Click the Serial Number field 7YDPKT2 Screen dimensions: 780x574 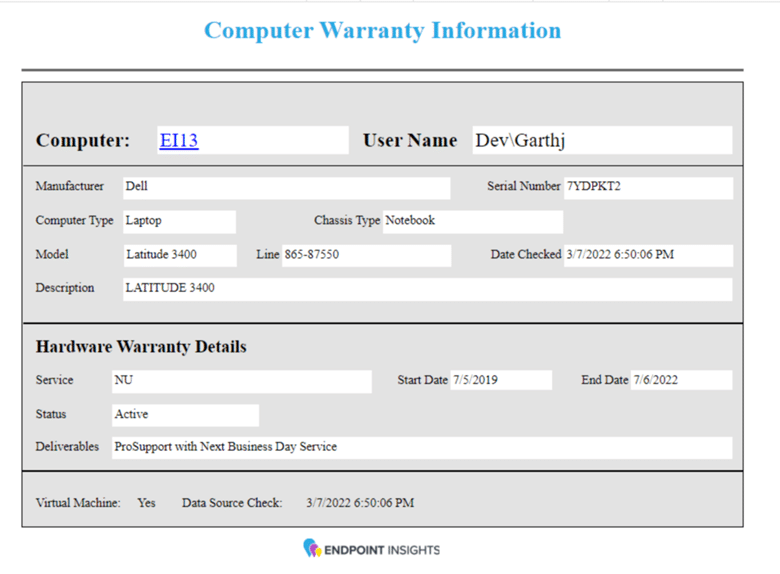coord(647,187)
